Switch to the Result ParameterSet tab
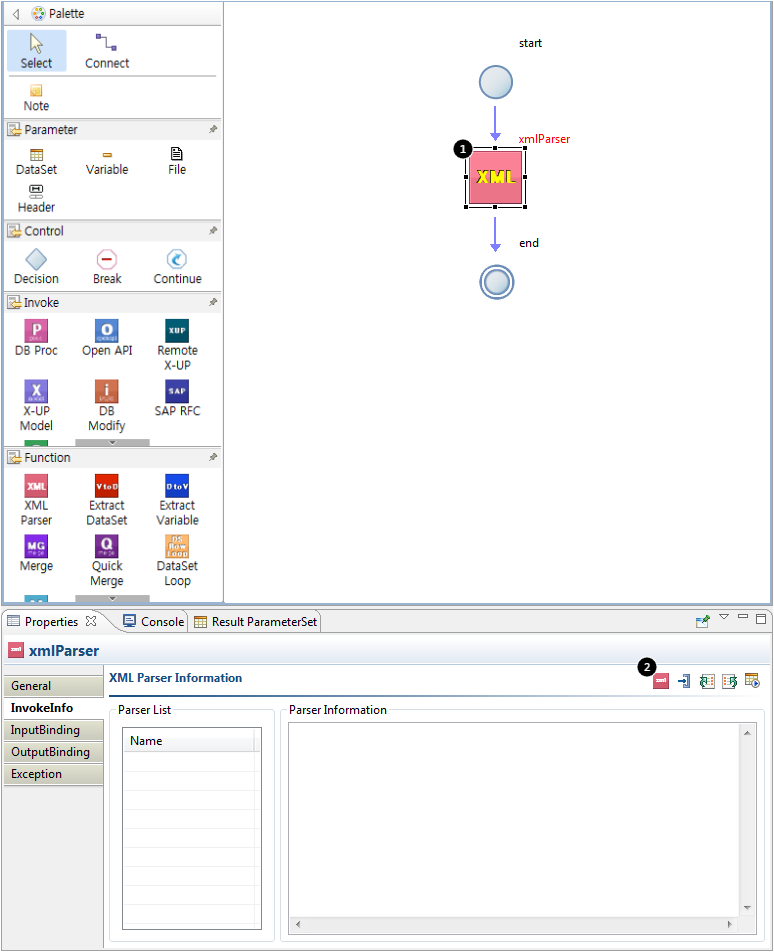This screenshot has width=774, height=952. point(256,622)
